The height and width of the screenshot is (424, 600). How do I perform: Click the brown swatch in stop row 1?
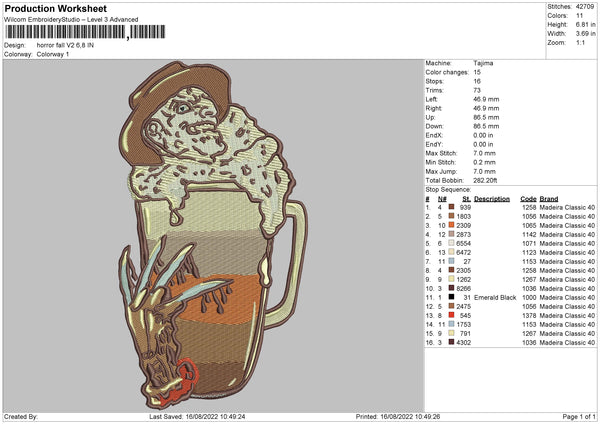click(451, 207)
